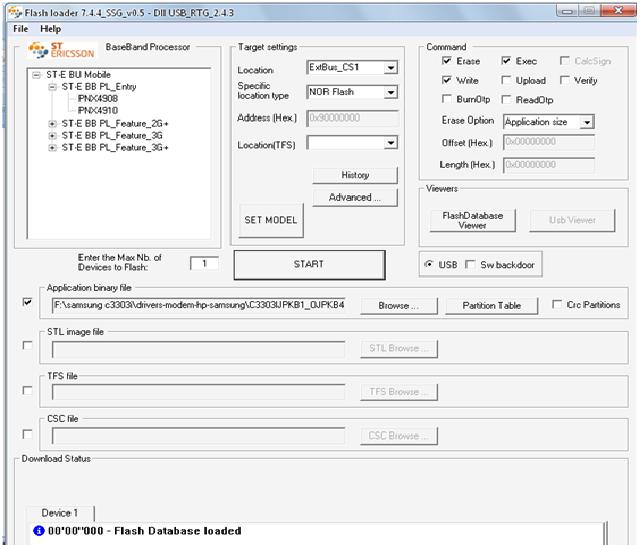Enable the Sw backdoor checkbox
The image size is (640, 545).
point(470,265)
